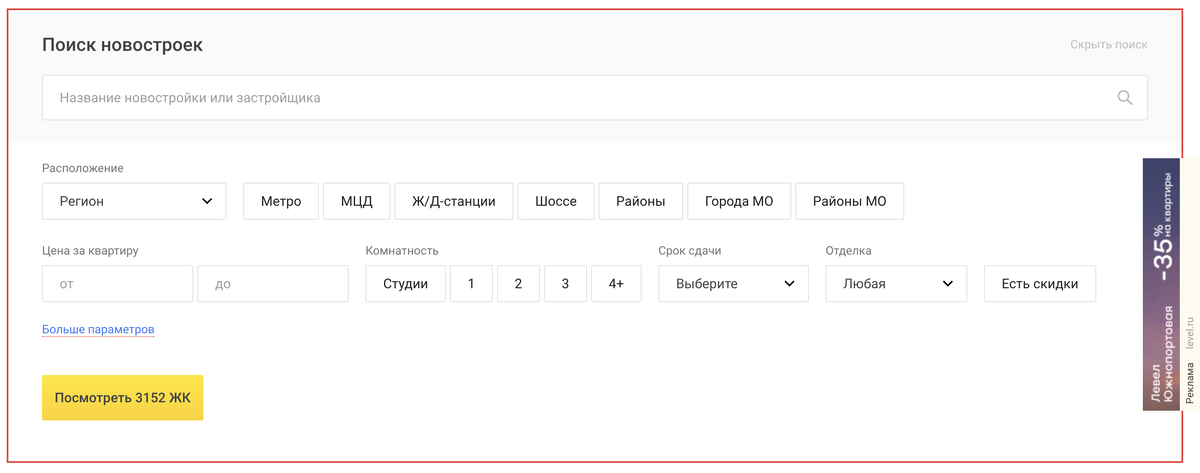Choose the Ж/Д-станции location option
Screen dimensions: 1200x473
coord(453,201)
